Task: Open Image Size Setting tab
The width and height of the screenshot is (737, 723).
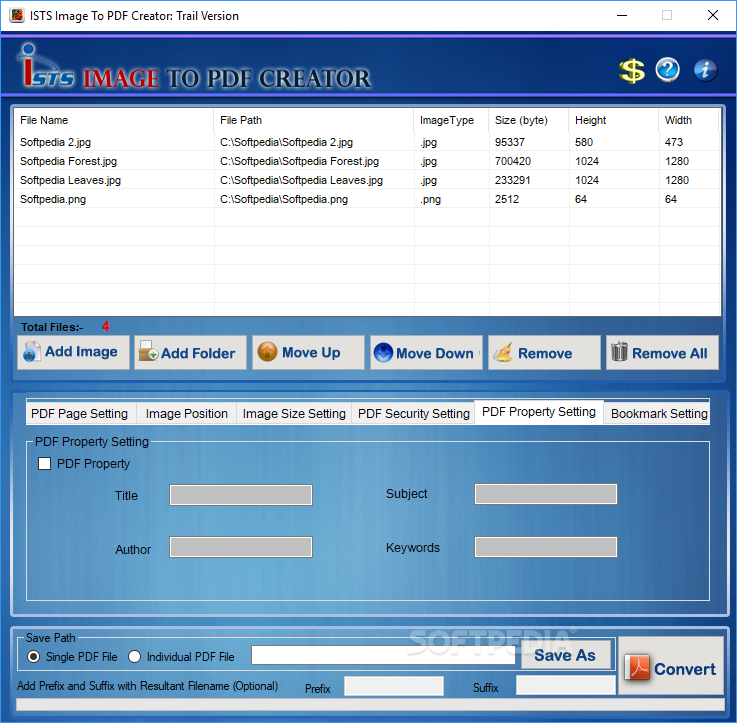Action: click(294, 414)
